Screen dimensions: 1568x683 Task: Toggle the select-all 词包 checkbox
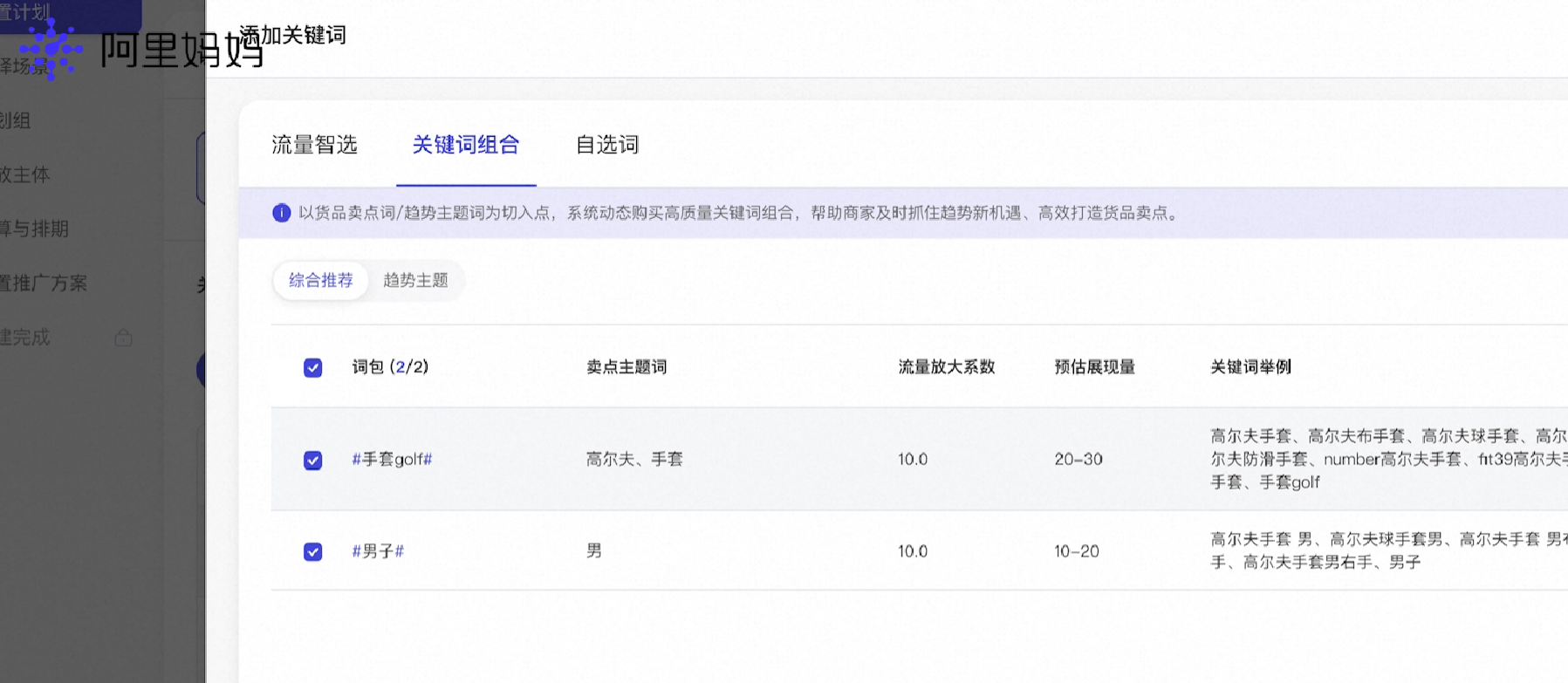click(312, 368)
